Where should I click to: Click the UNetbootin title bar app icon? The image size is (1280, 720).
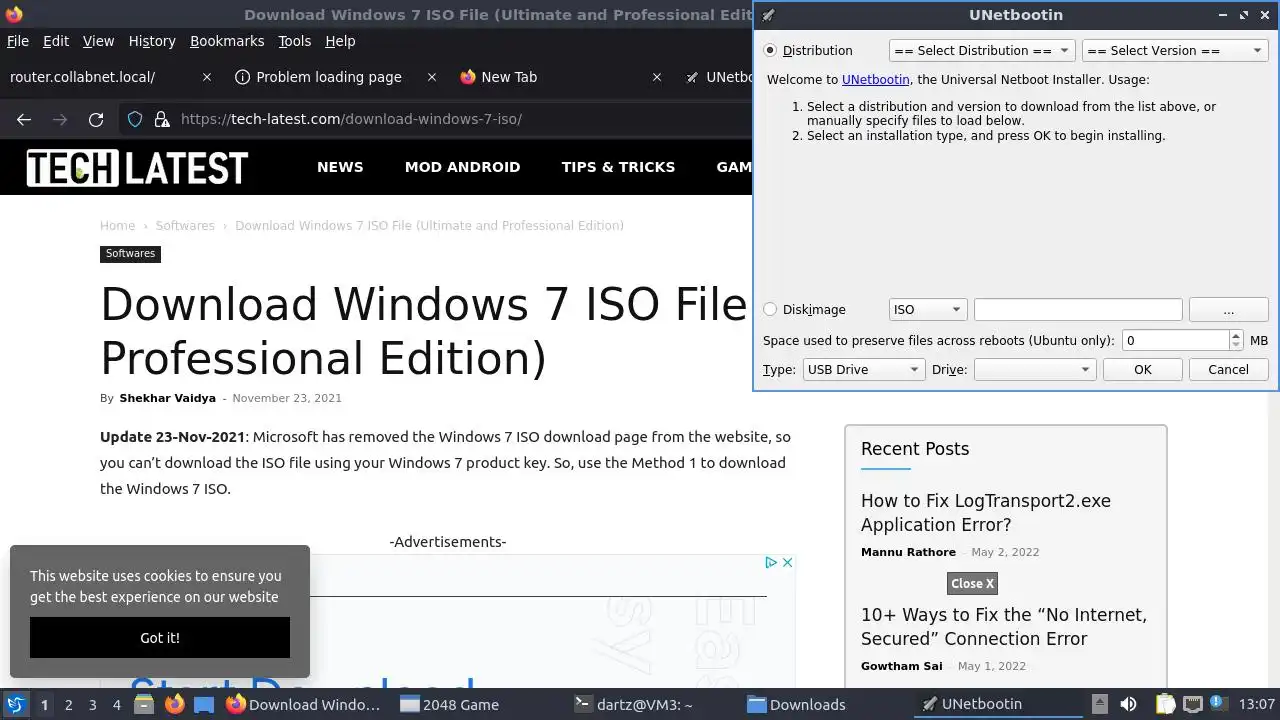click(768, 15)
